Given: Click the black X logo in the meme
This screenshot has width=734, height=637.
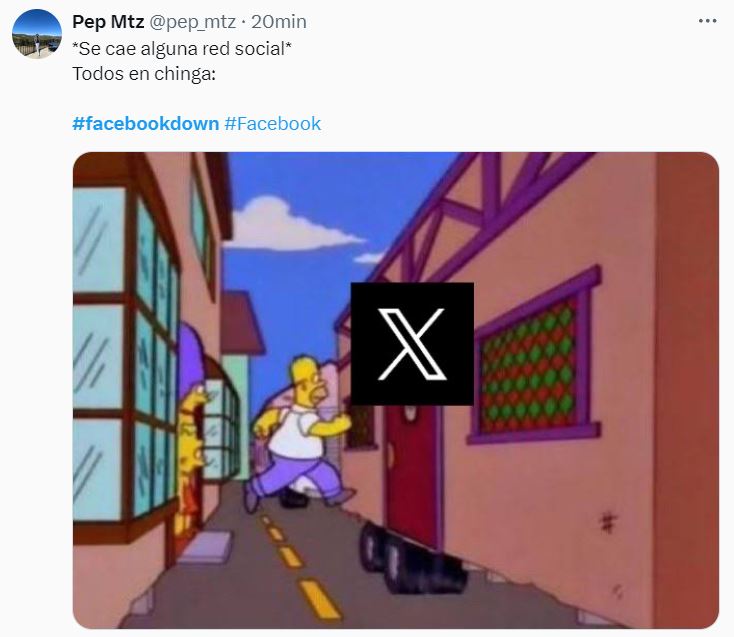Looking at the screenshot, I should pos(412,344).
